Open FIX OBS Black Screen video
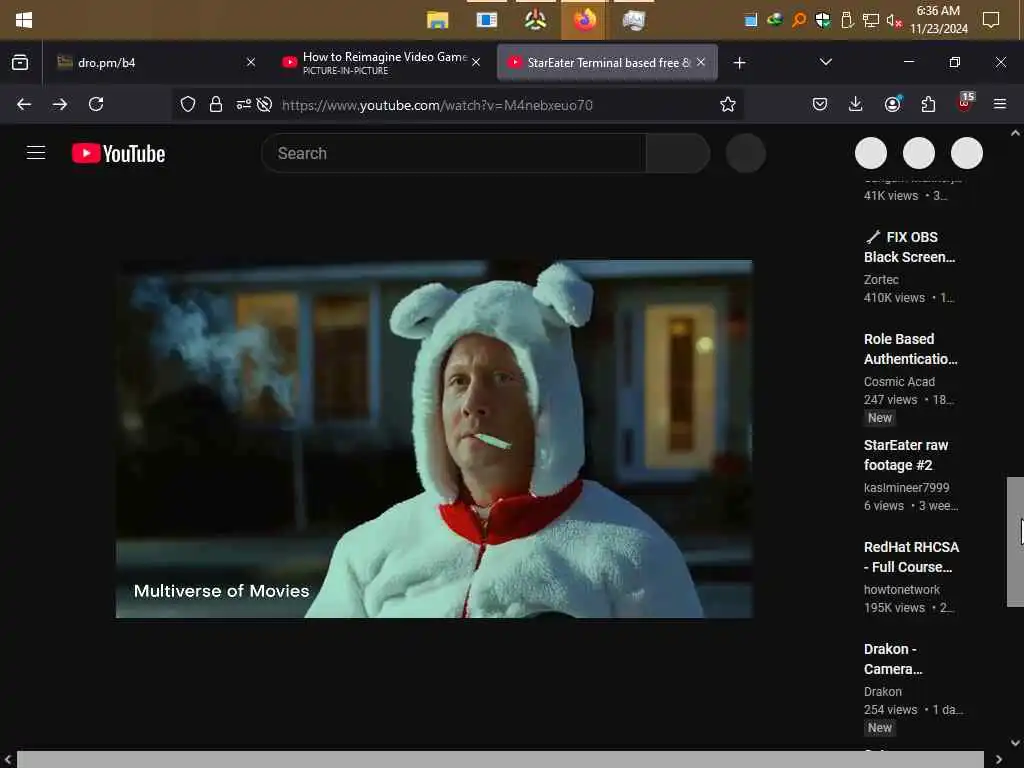Image resolution: width=1024 pixels, height=768 pixels. pos(910,247)
